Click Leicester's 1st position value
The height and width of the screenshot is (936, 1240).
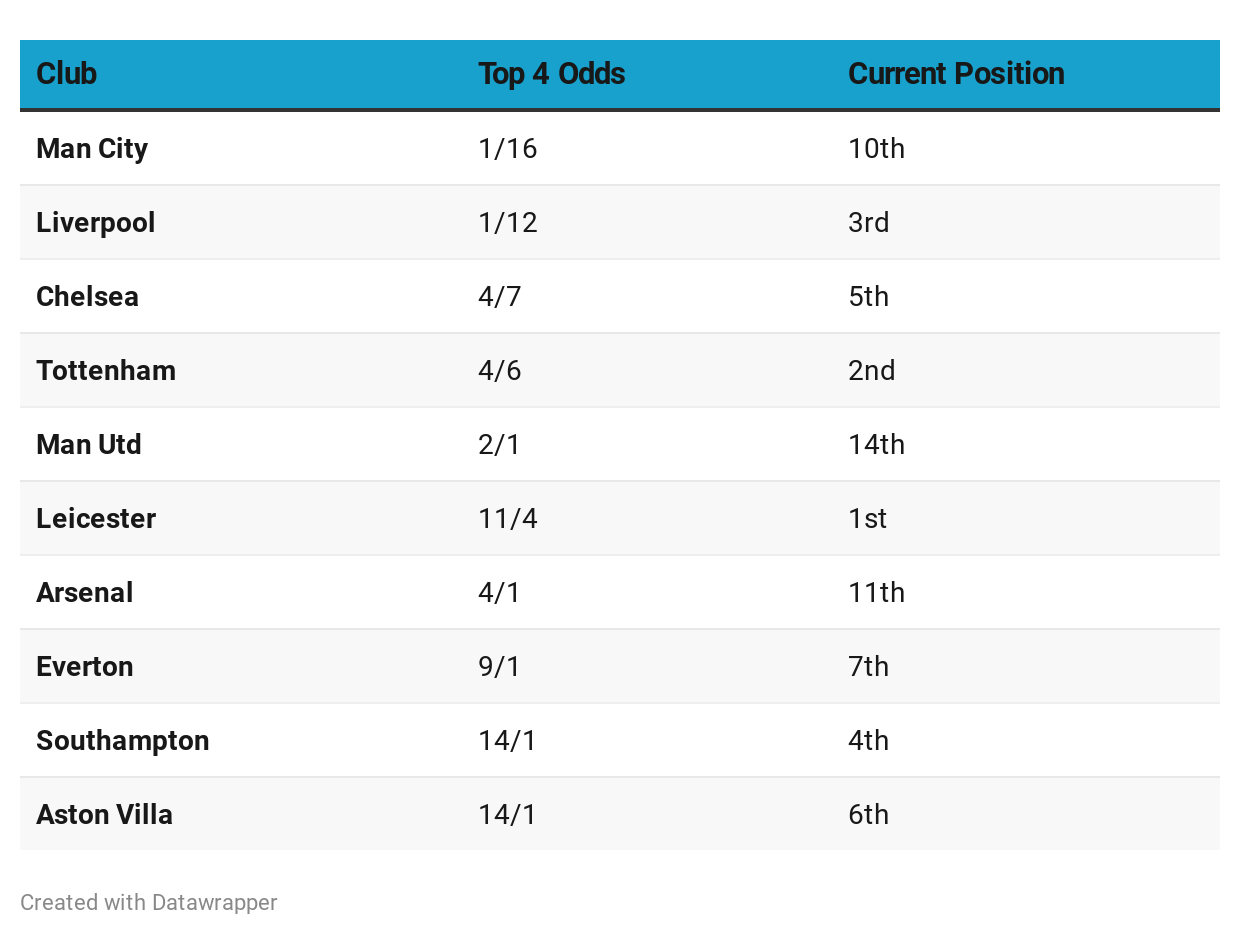click(x=867, y=518)
